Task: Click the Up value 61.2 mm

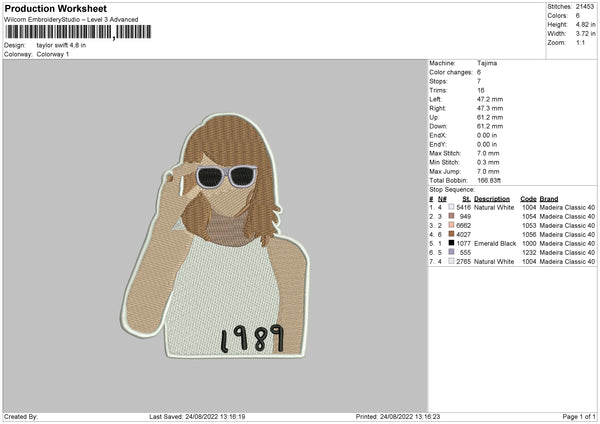Action: tap(490, 117)
